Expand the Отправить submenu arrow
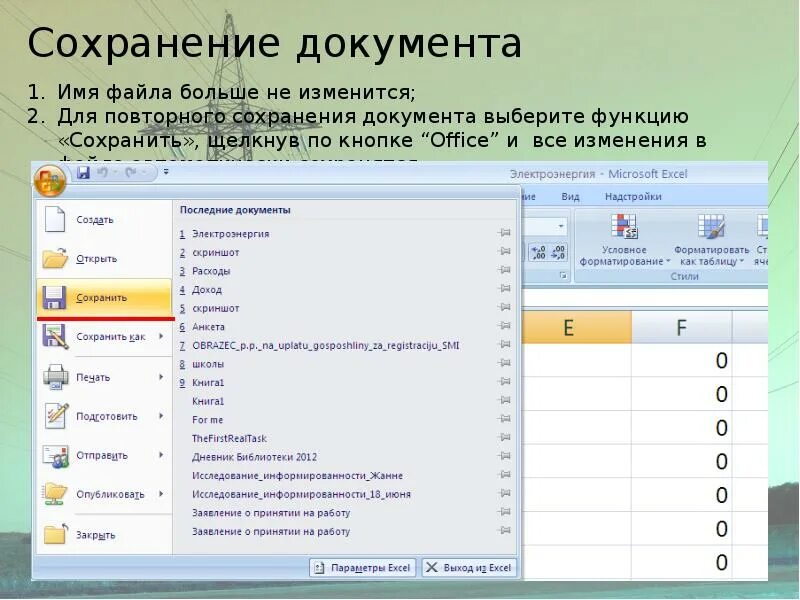The image size is (800, 600). 161,455
